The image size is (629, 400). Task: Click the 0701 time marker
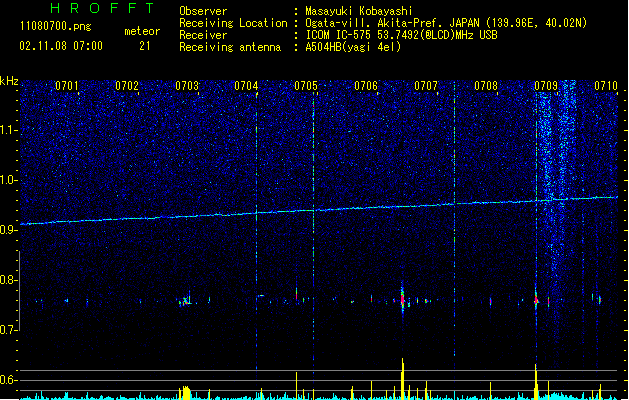[x=67, y=86]
